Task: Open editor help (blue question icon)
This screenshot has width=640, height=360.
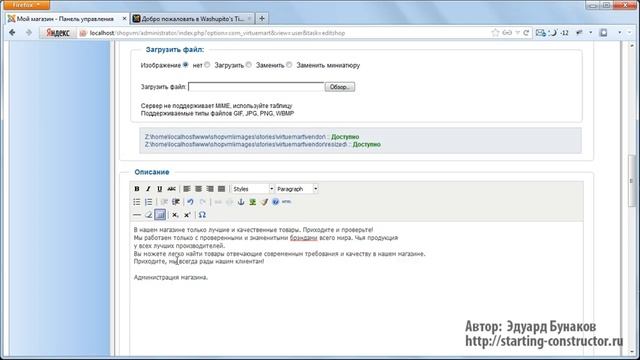Action: click(x=276, y=202)
